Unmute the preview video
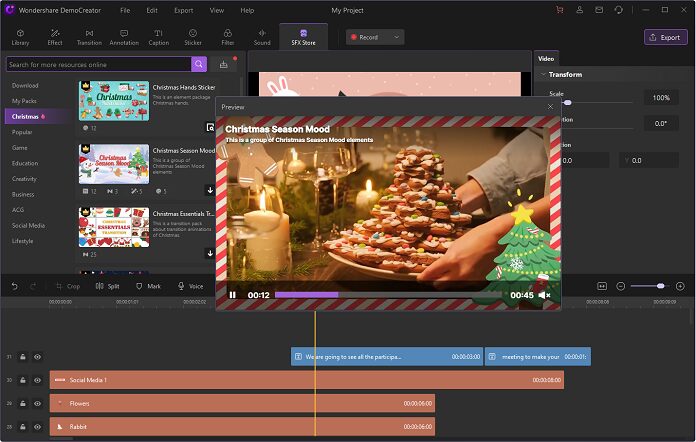The image size is (696, 442). pyautogui.click(x=544, y=295)
